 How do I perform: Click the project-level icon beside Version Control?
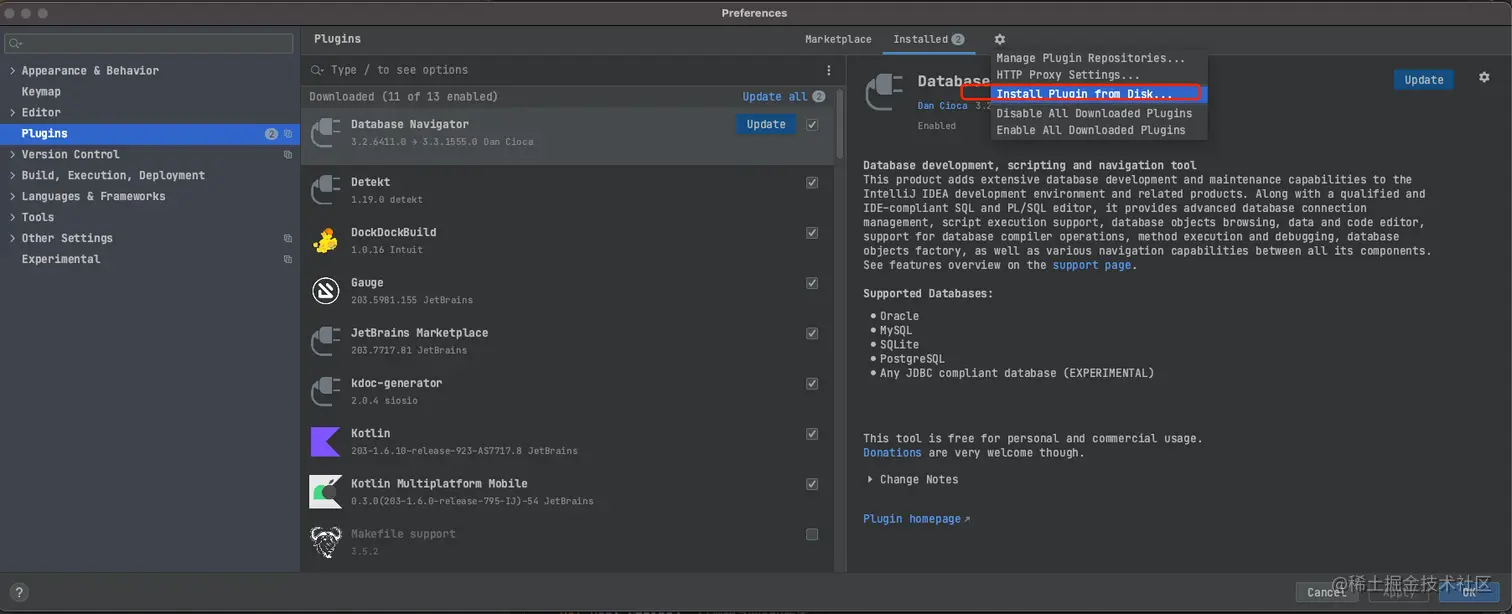(x=288, y=155)
